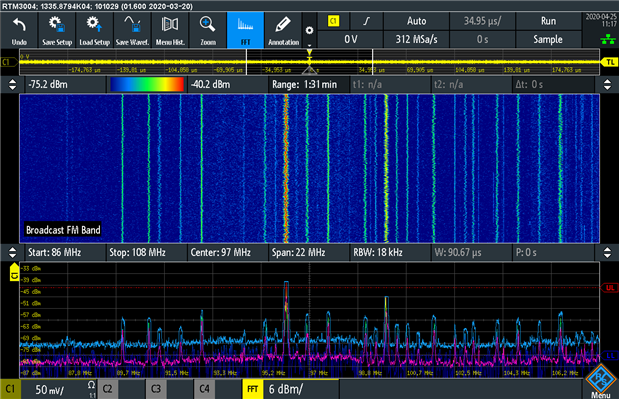Screen dimensions: 619x399
Task: Open the 0 s horizontal position field
Action: 482,39
